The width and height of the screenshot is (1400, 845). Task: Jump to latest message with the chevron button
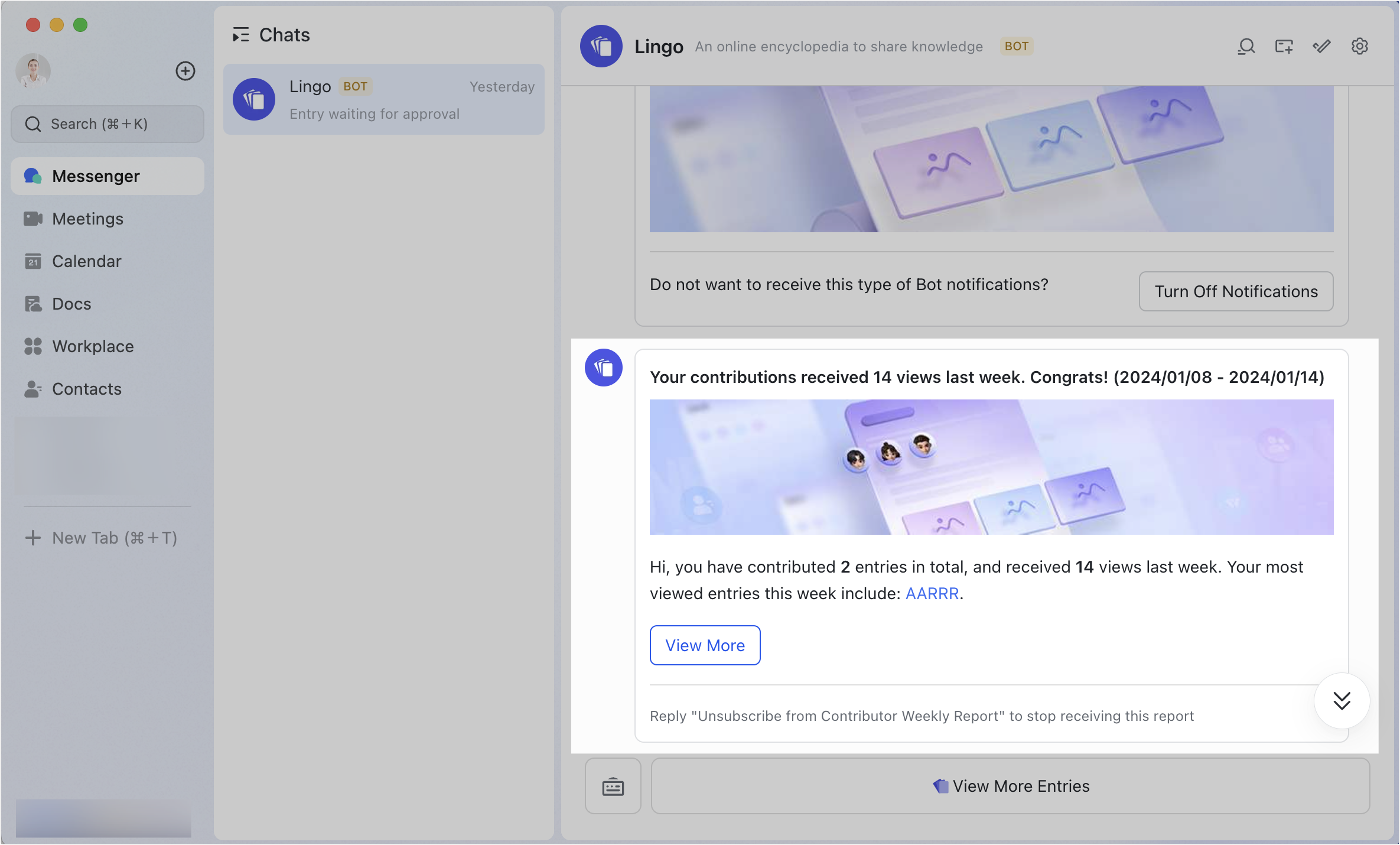tap(1342, 701)
